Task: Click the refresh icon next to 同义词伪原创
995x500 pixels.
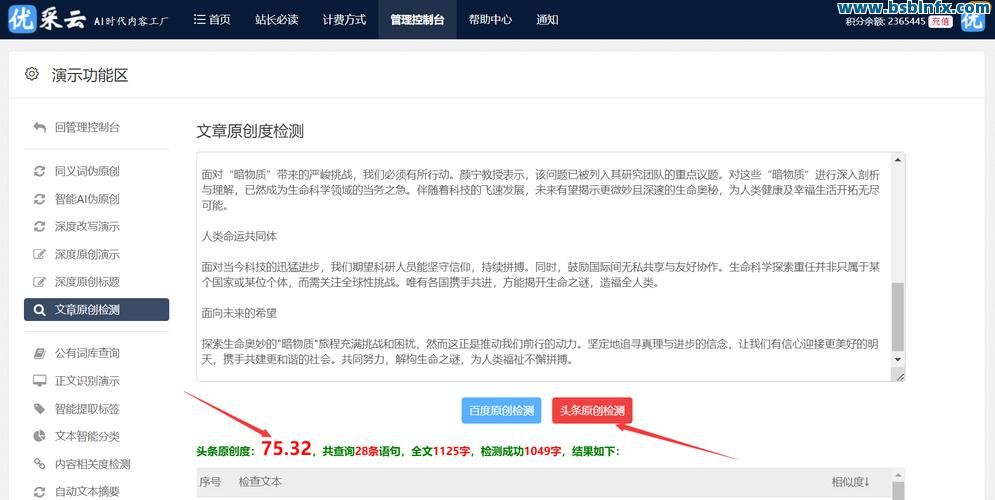Action: tap(39, 171)
